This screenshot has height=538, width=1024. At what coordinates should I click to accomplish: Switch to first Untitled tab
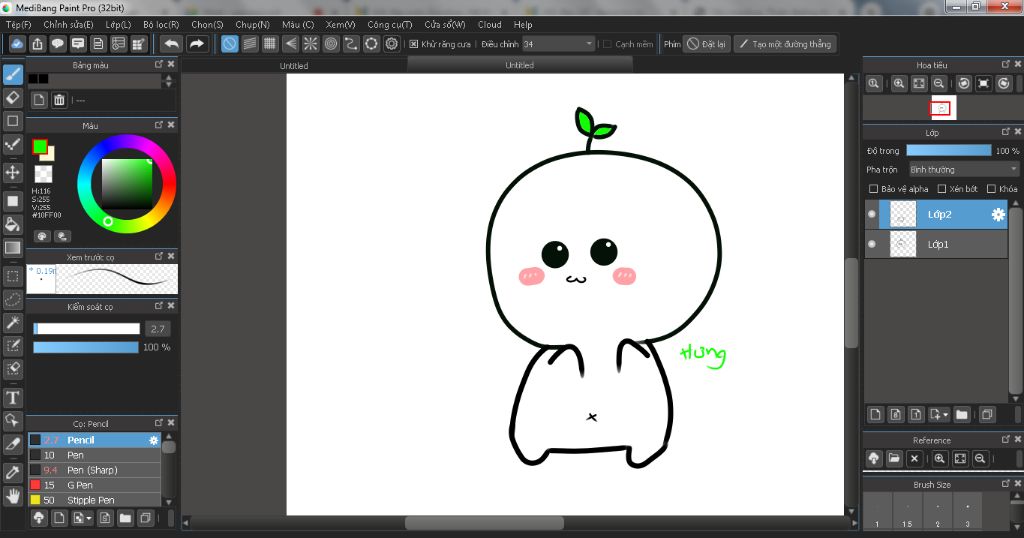(x=294, y=65)
